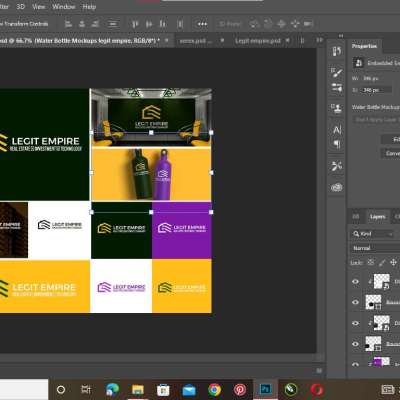The height and width of the screenshot is (400, 400).
Task: Open Brush Settings panel icon
Action: pyautogui.click(x=336, y=72)
